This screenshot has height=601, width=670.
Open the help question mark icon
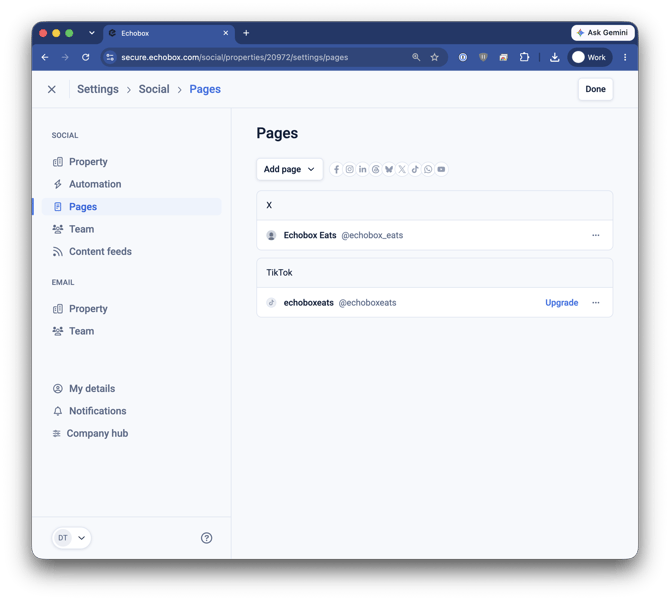pyautogui.click(x=206, y=538)
